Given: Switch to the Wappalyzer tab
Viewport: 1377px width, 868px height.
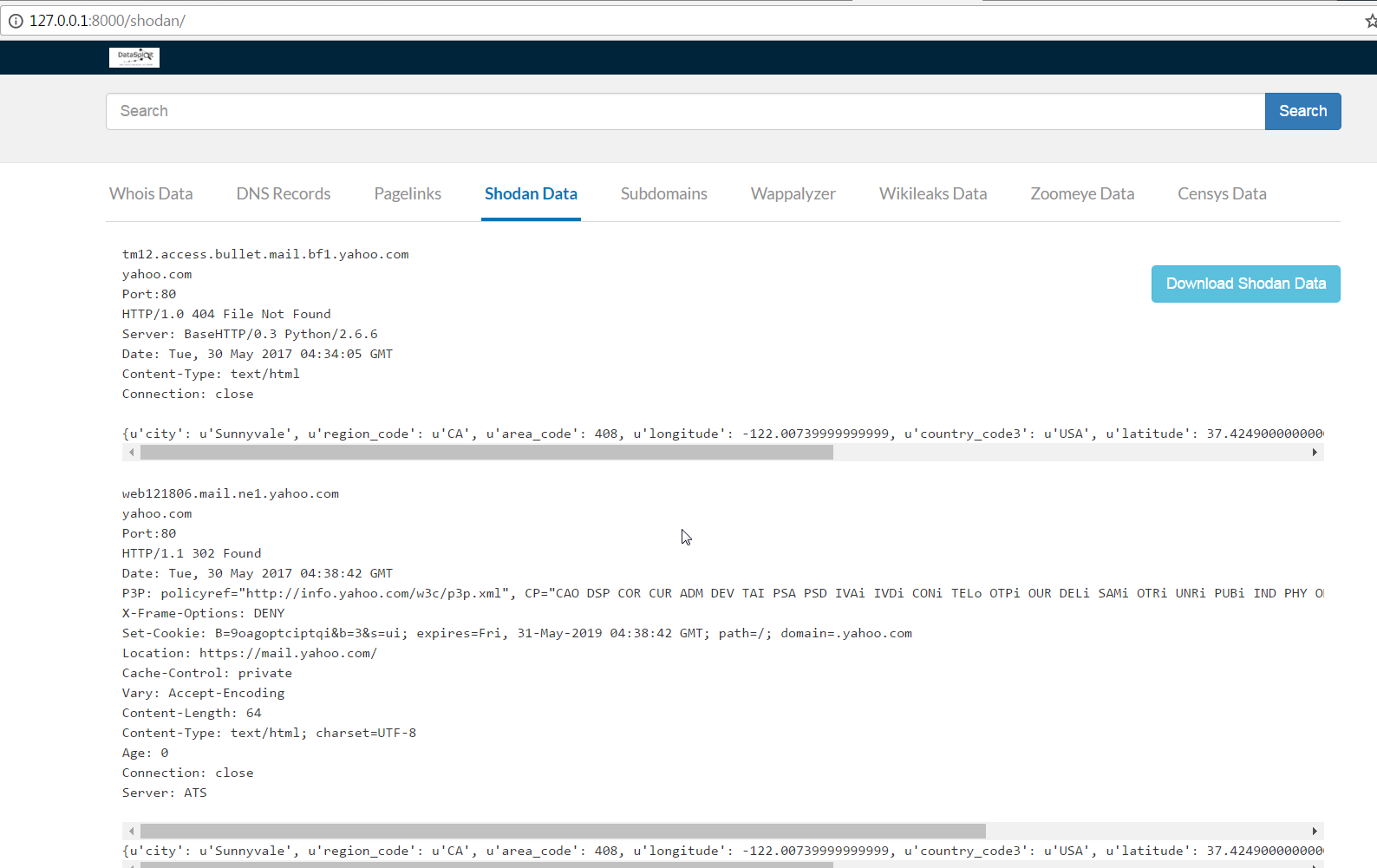Looking at the screenshot, I should click(x=793, y=194).
